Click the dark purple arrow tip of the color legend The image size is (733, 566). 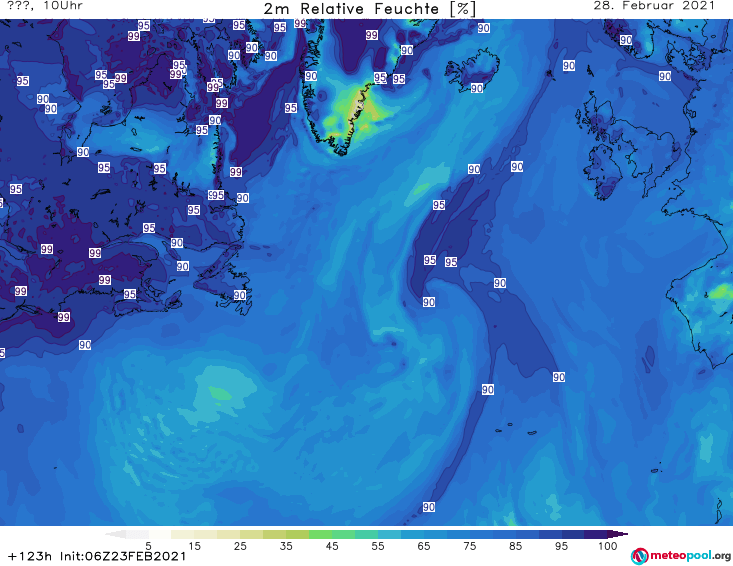(x=618, y=534)
